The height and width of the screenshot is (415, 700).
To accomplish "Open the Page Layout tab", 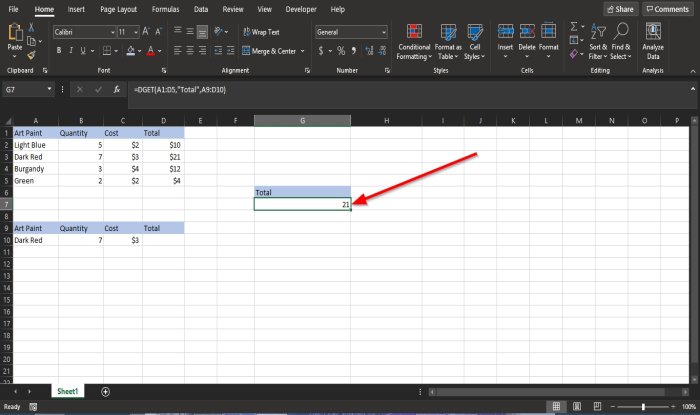I will tap(119, 8).
